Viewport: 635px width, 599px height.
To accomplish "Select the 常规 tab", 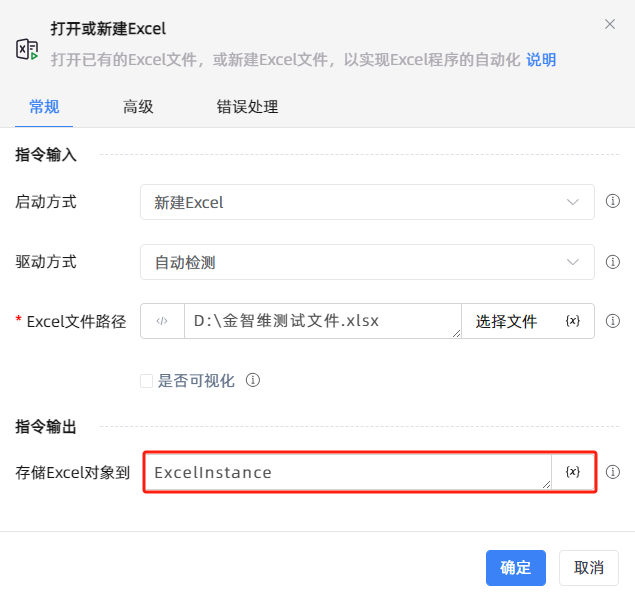I will pyautogui.click(x=44, y=107).
